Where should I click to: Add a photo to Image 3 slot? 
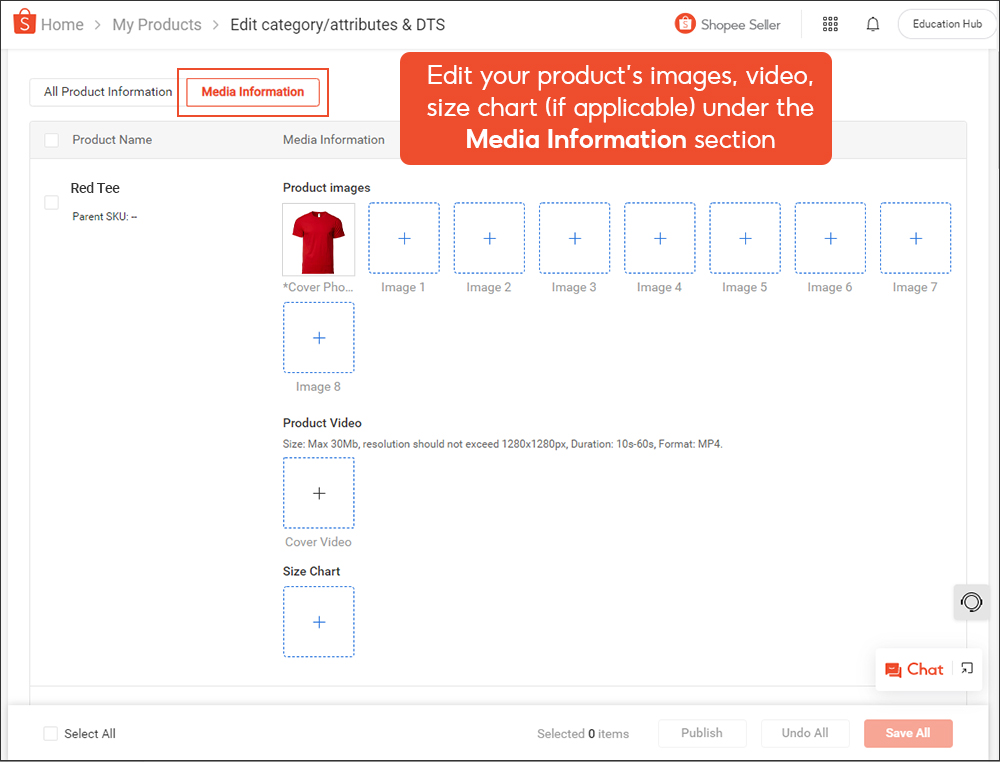click(x=575, y=238)
